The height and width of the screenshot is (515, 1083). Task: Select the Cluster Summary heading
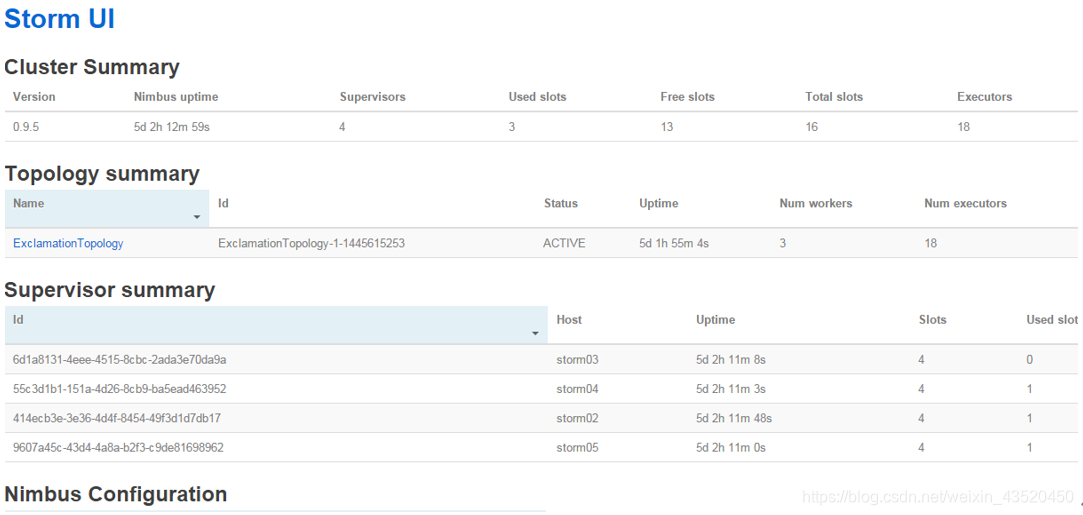click(x=92, y=67)
